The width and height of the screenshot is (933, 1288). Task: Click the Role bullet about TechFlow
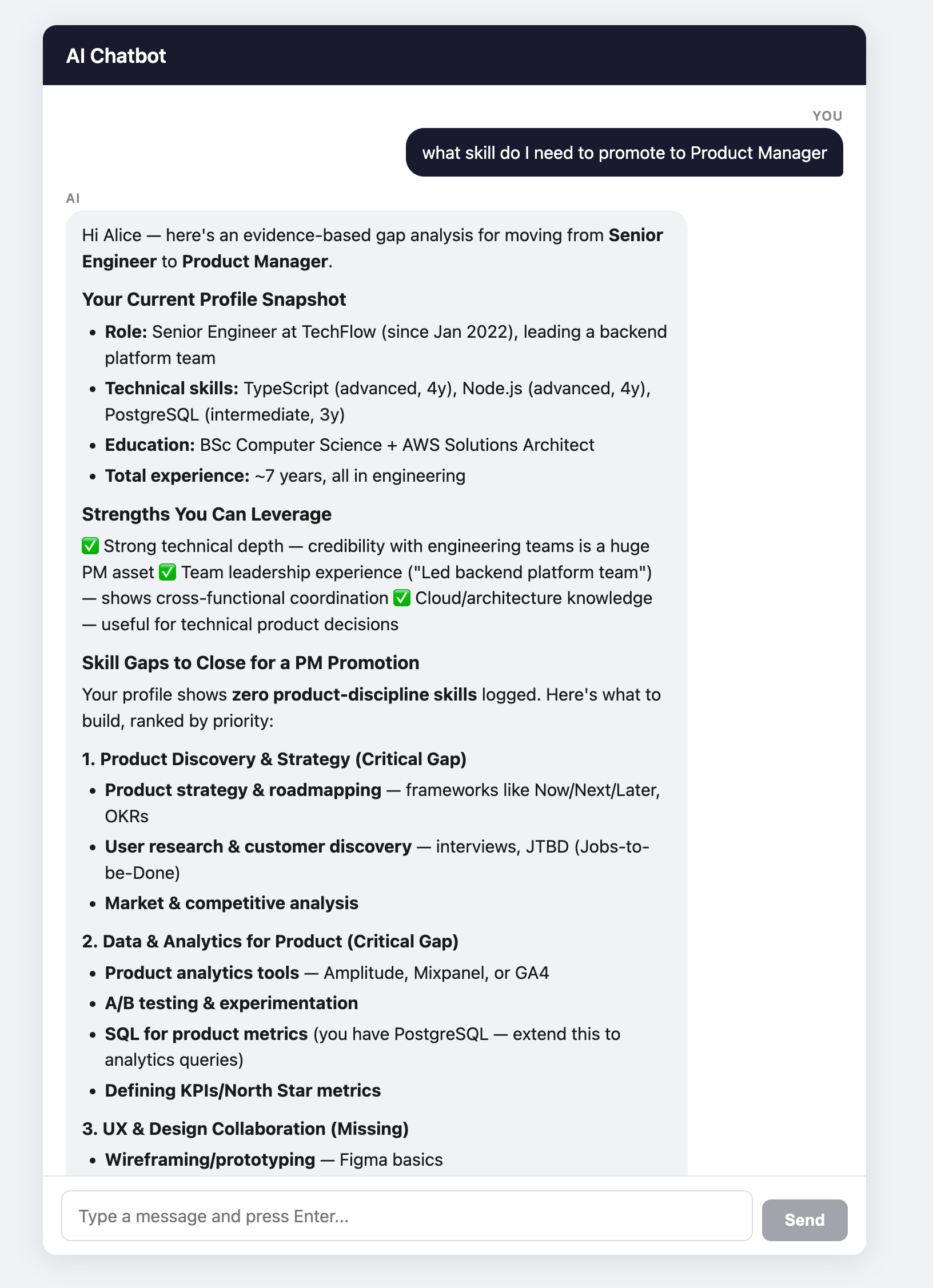pos(386,345)
